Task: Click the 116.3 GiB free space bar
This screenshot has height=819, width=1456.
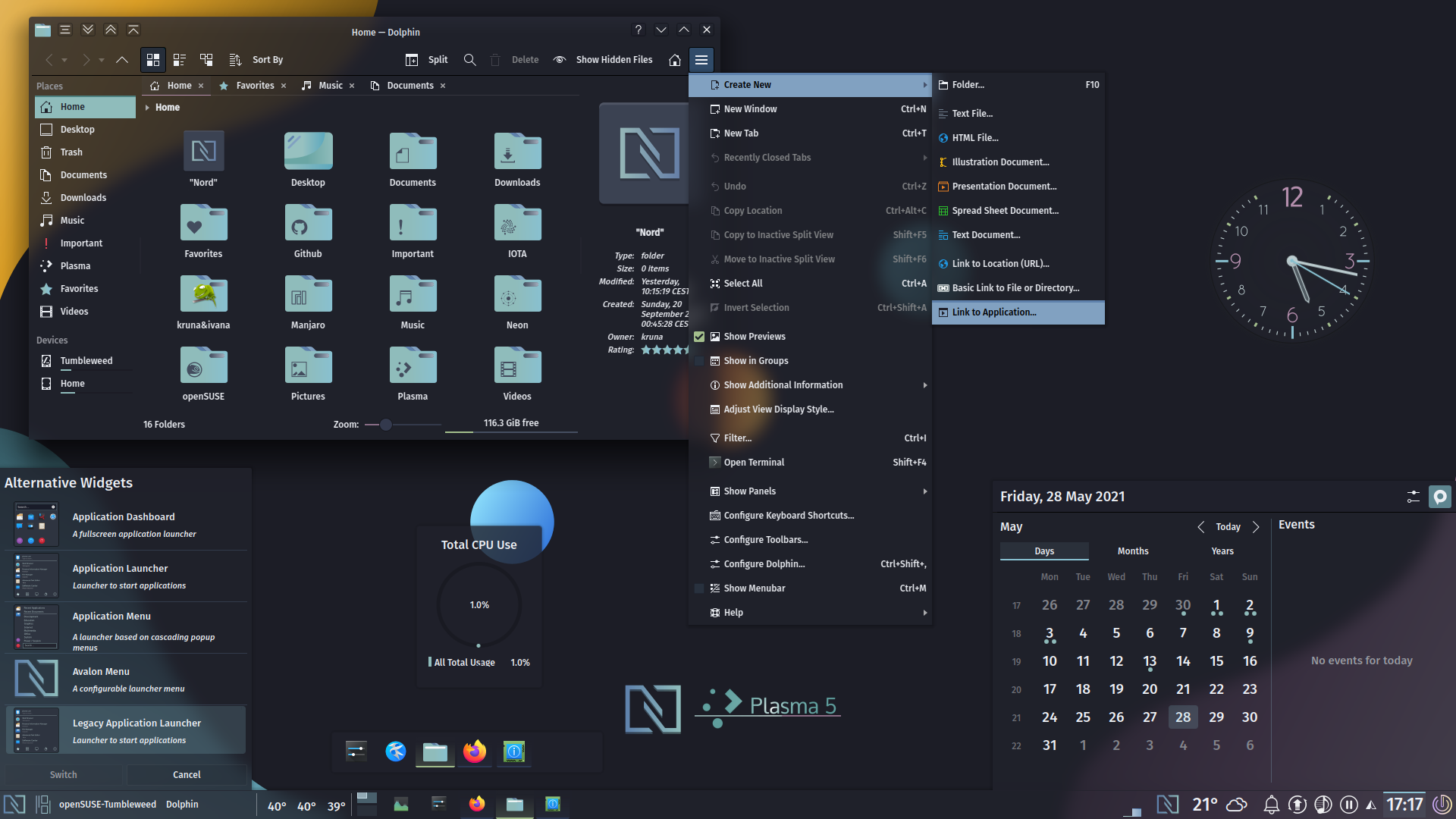Action: click(511, 424)
